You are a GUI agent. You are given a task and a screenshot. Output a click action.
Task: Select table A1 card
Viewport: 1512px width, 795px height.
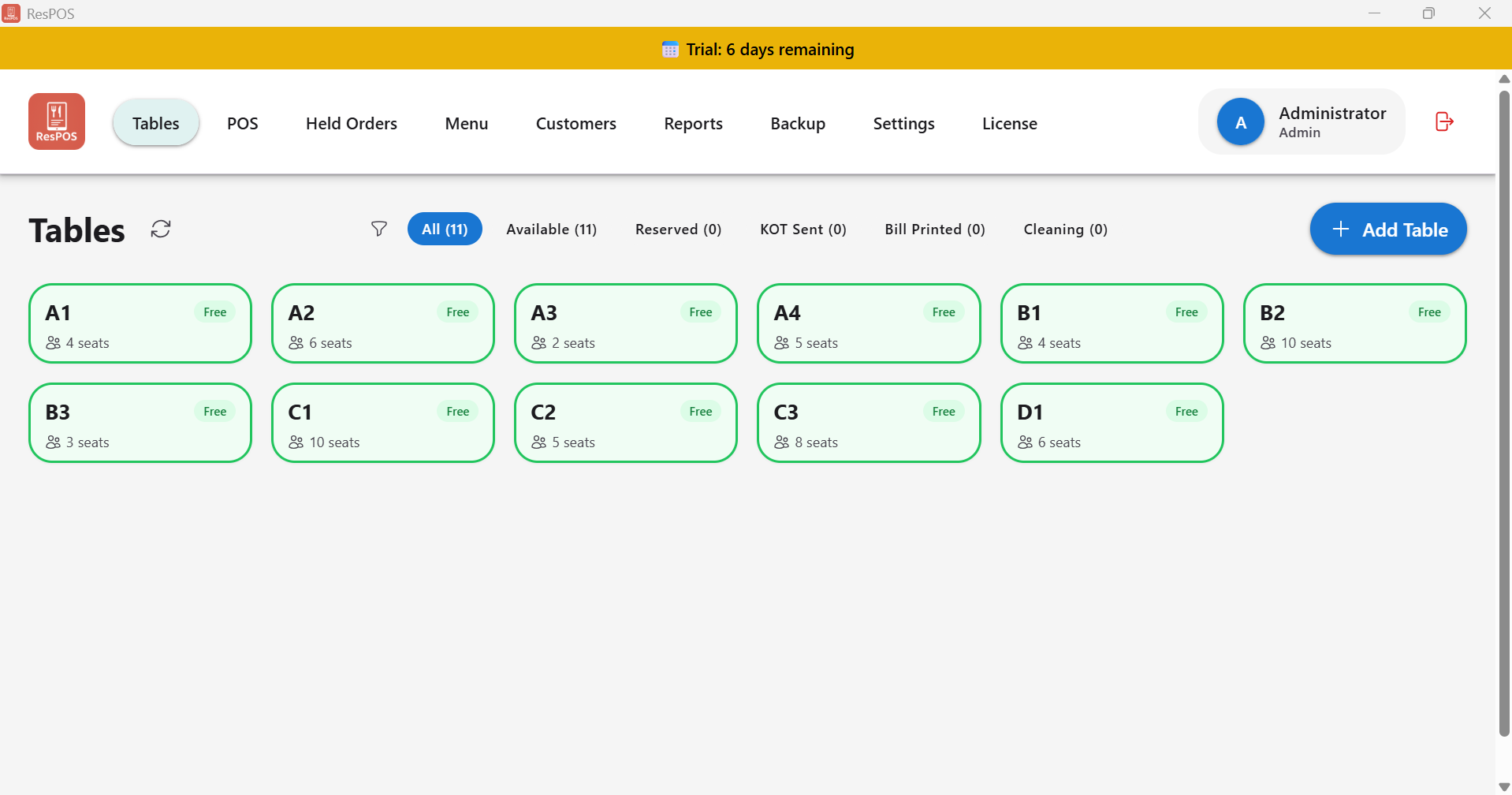140,323
